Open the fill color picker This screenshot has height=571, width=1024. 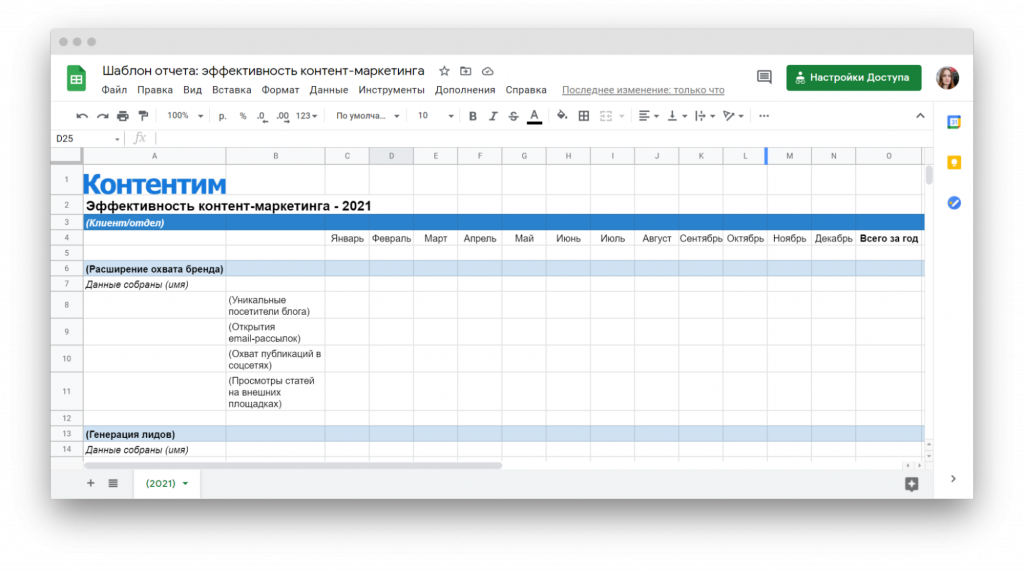pyautogui.click(x=562, y=116)
